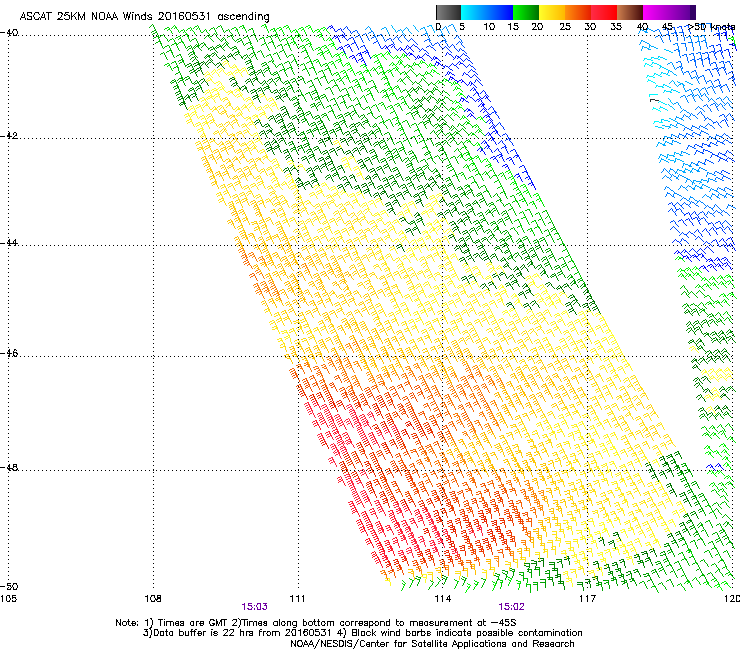This screenshot has width=740, height=650.
Task: Select the '-48' latitude axis label
Action: (9, 468)
